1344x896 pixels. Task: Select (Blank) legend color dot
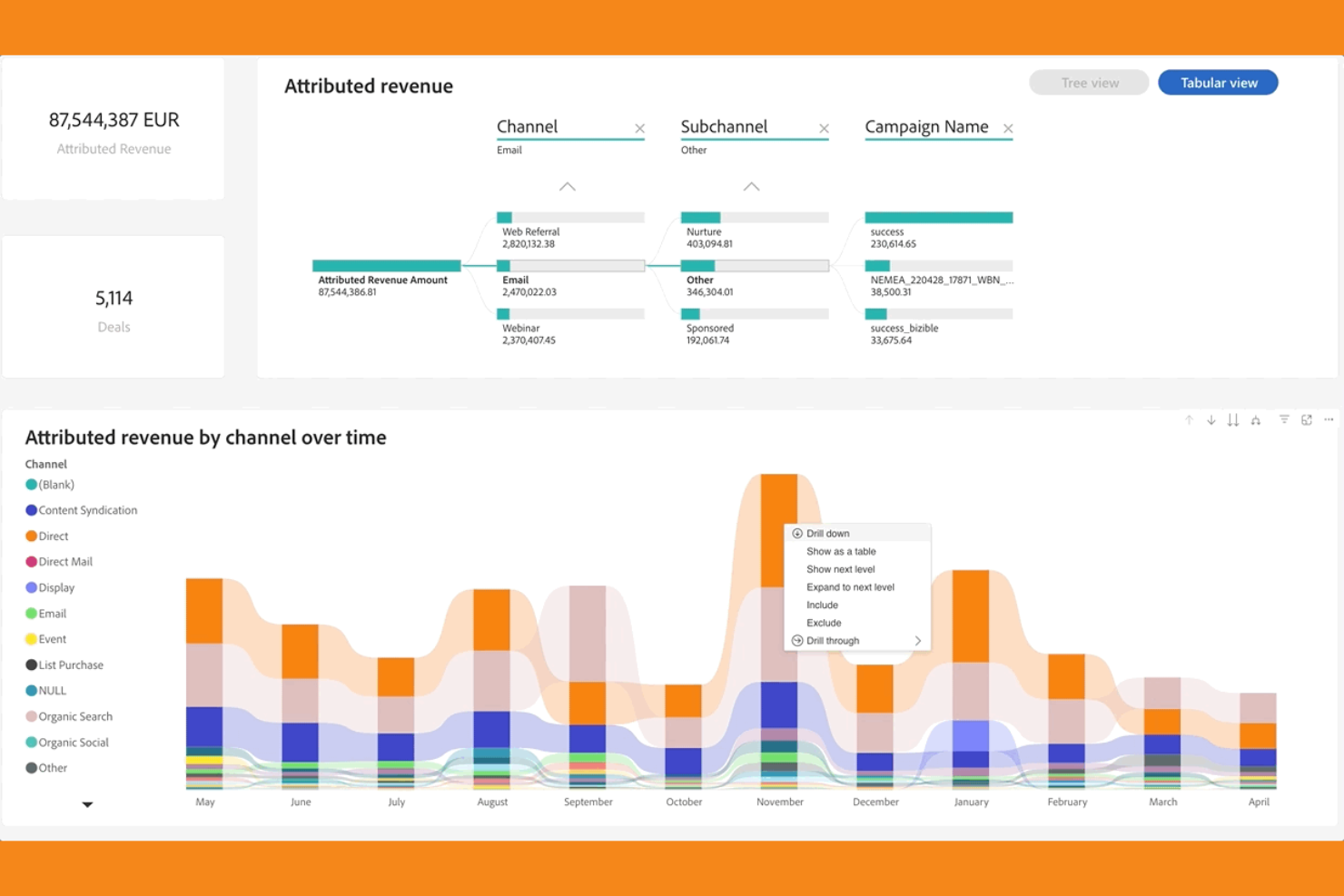[x=31, y=485]
